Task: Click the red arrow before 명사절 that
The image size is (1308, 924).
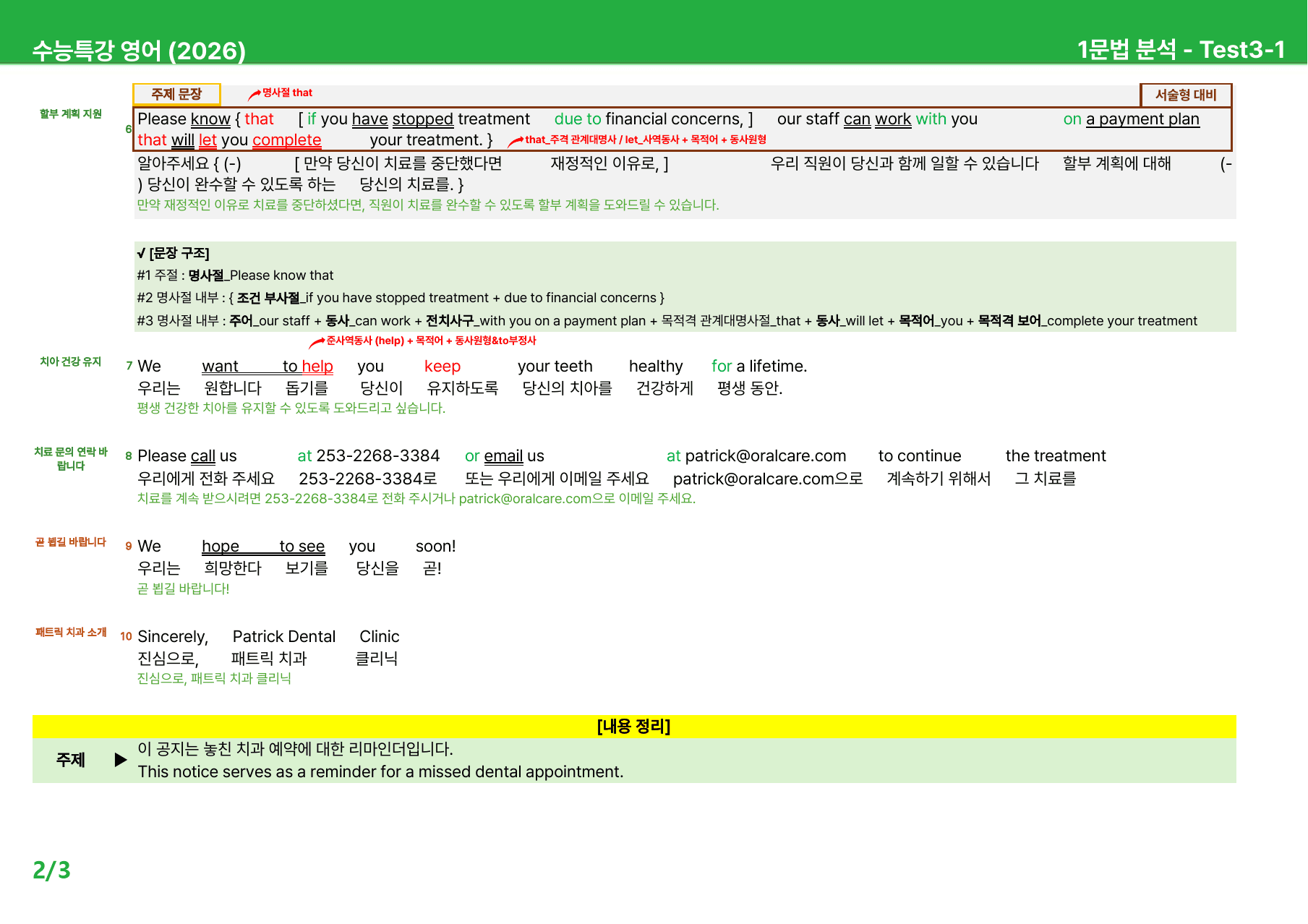Action: 254,94
